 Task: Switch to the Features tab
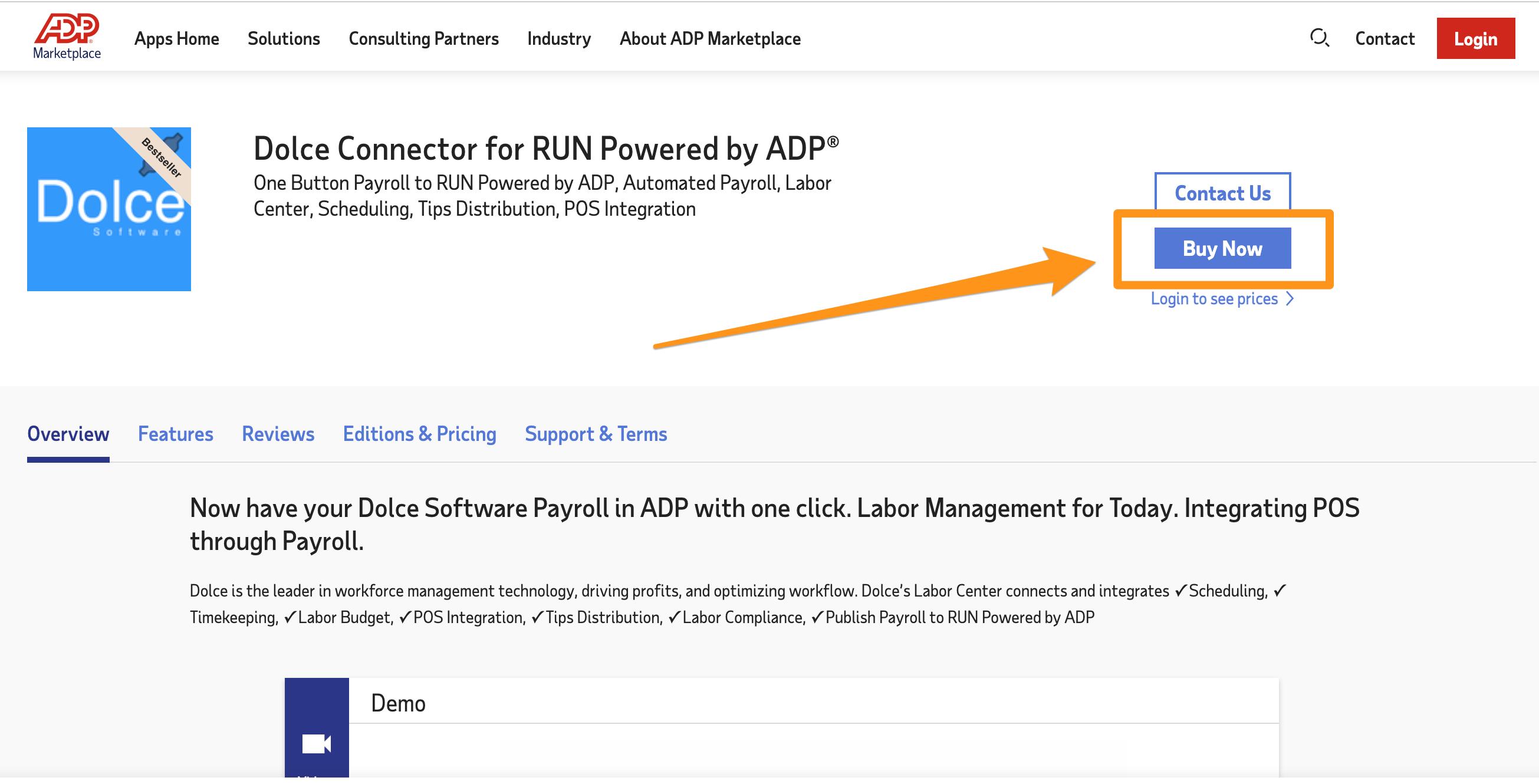coord(175,434)
